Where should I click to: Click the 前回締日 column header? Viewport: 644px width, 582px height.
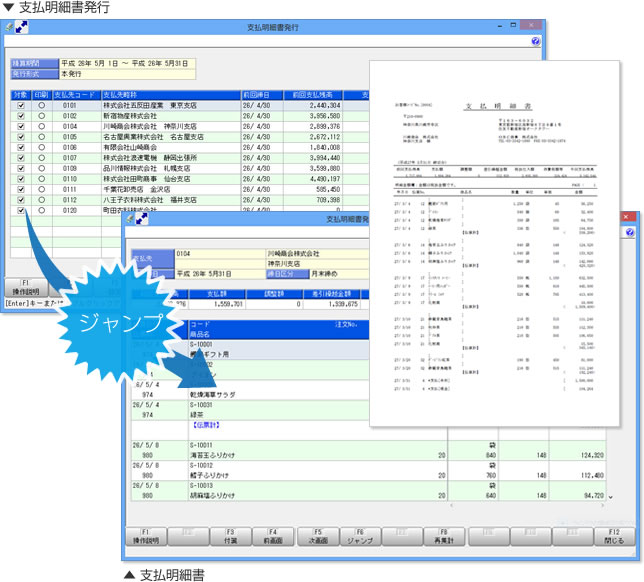click(262, 95)
